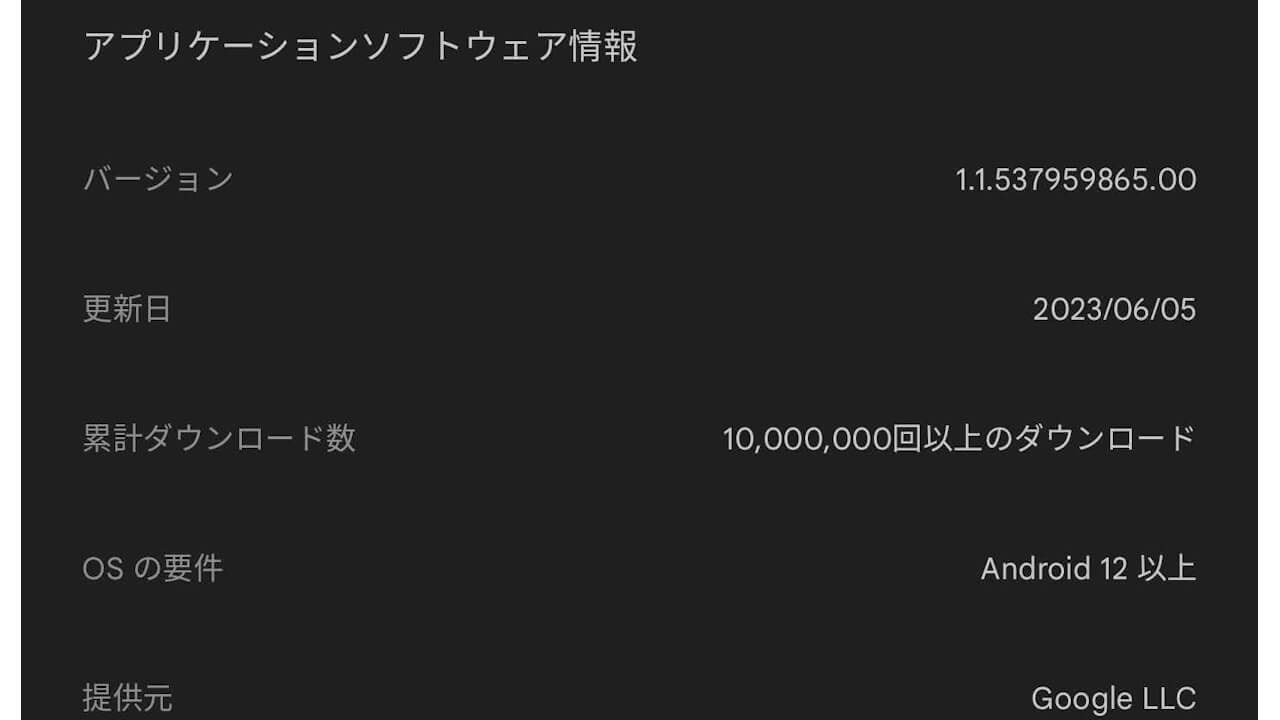Select the 累計ダウンロード数 label
This screenshot has width=1280, height=720.
pos(219,439)
